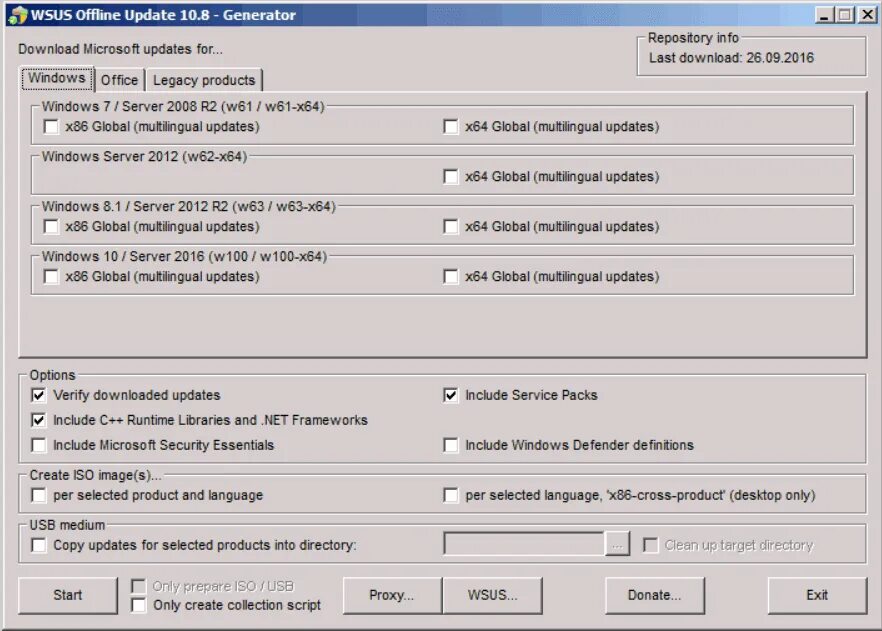Enable Only create collection script
The height and width of the screenshot is (631, 882).
tap(138, 604)
